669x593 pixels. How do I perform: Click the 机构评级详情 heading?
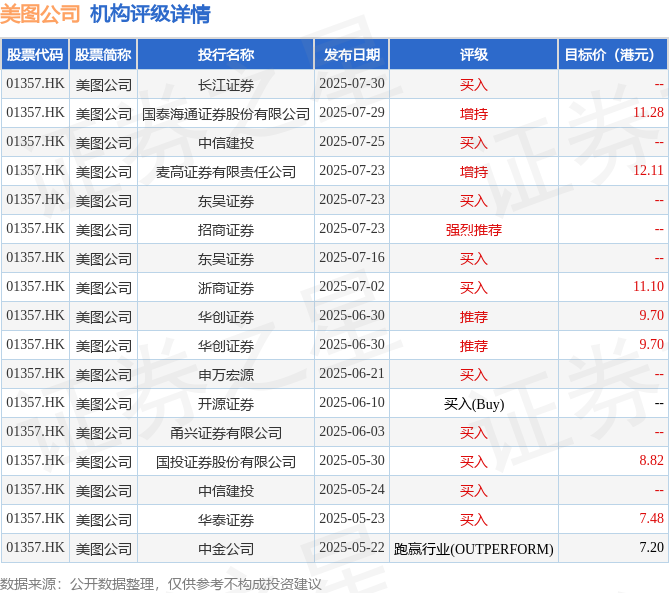150,14
